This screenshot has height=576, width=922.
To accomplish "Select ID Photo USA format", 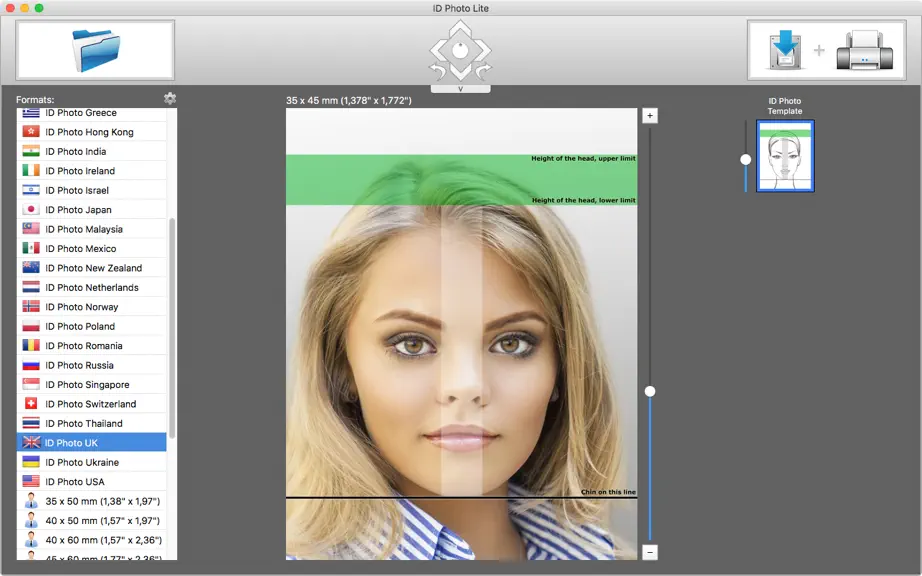I will coord(92,481).
